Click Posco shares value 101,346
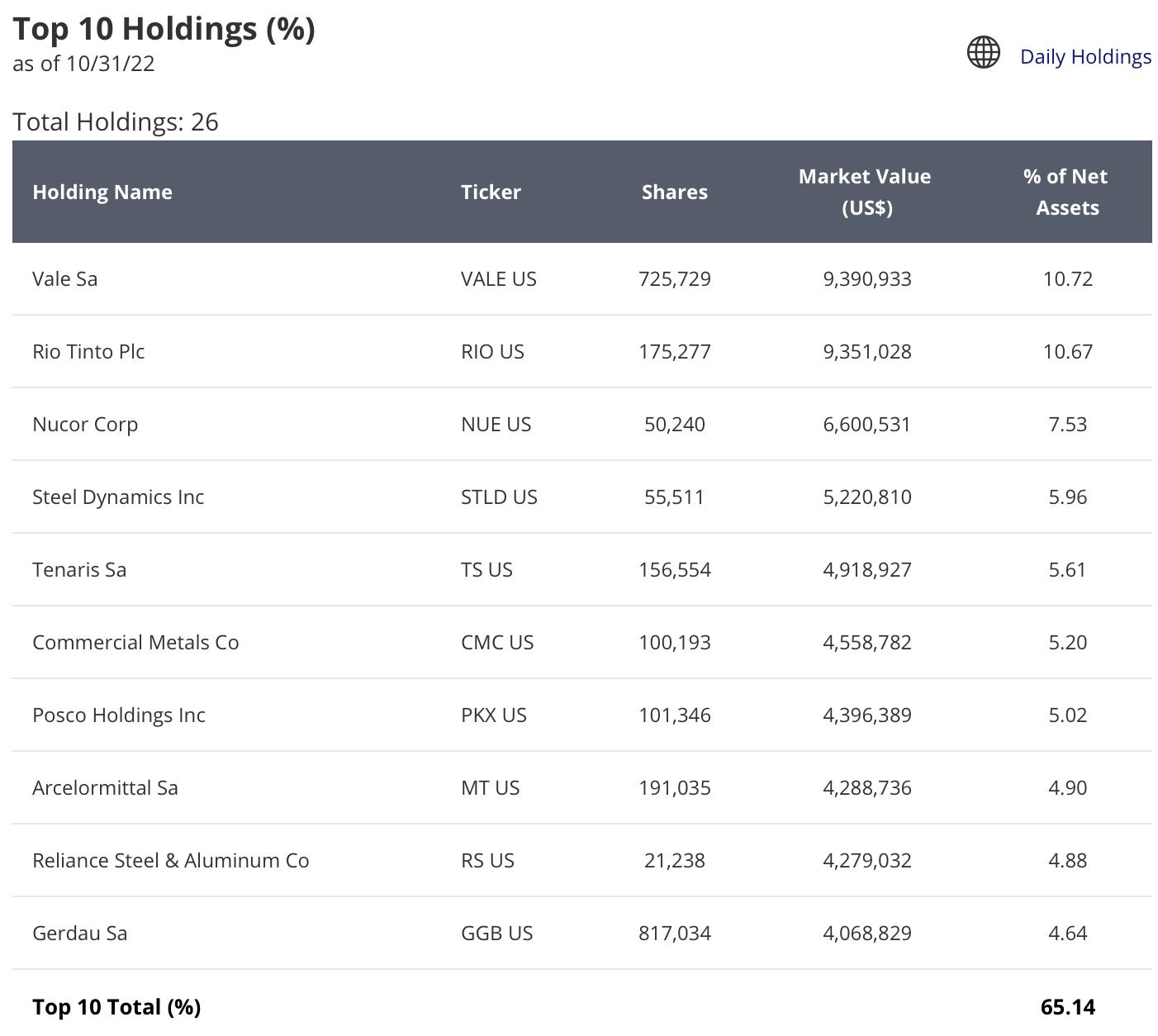1158x1036 pixels. click(x=675, y=715)
